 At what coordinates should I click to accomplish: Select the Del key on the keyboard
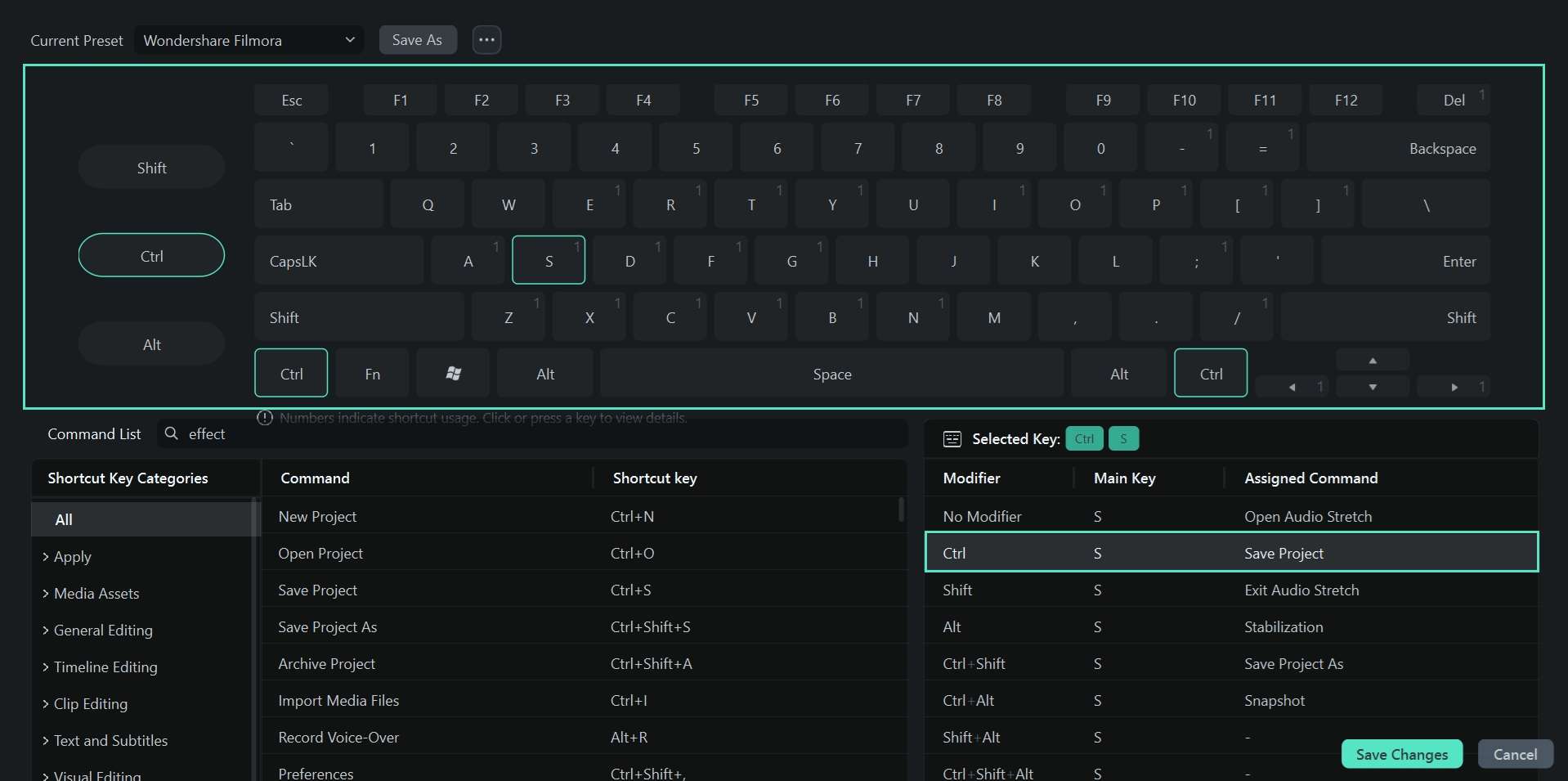click(x=1454, y=100)
